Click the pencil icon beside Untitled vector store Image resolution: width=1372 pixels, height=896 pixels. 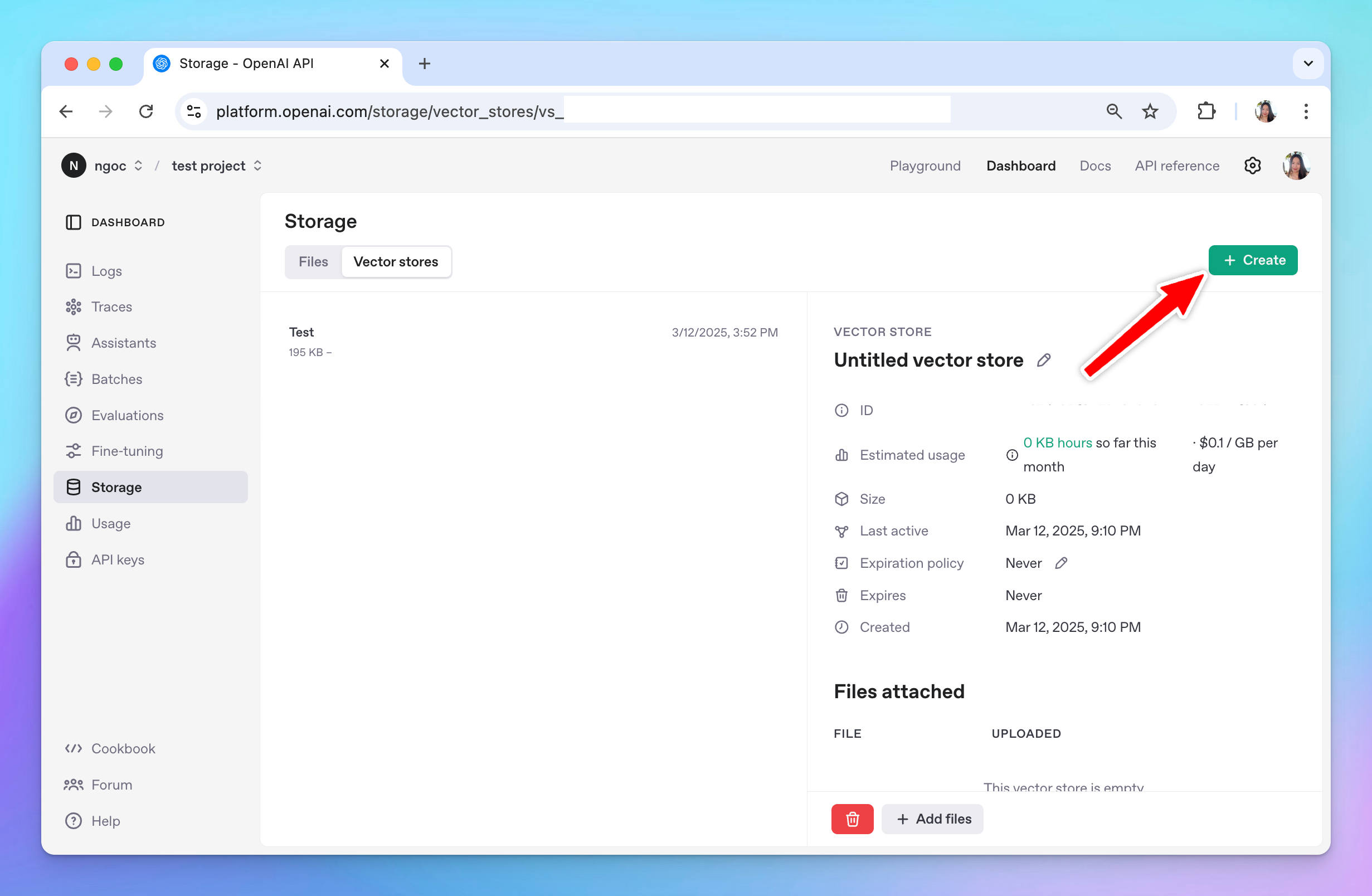pyautogui.click(x=1043, y=361)
